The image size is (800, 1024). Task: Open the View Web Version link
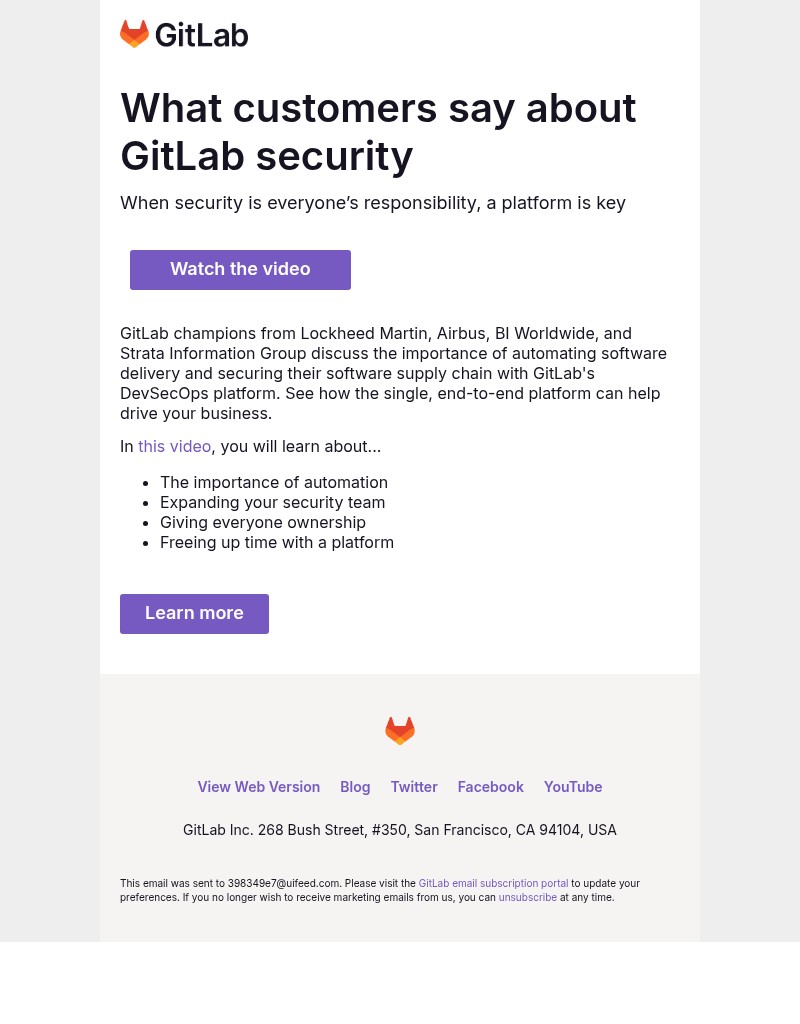pos(258,786)
